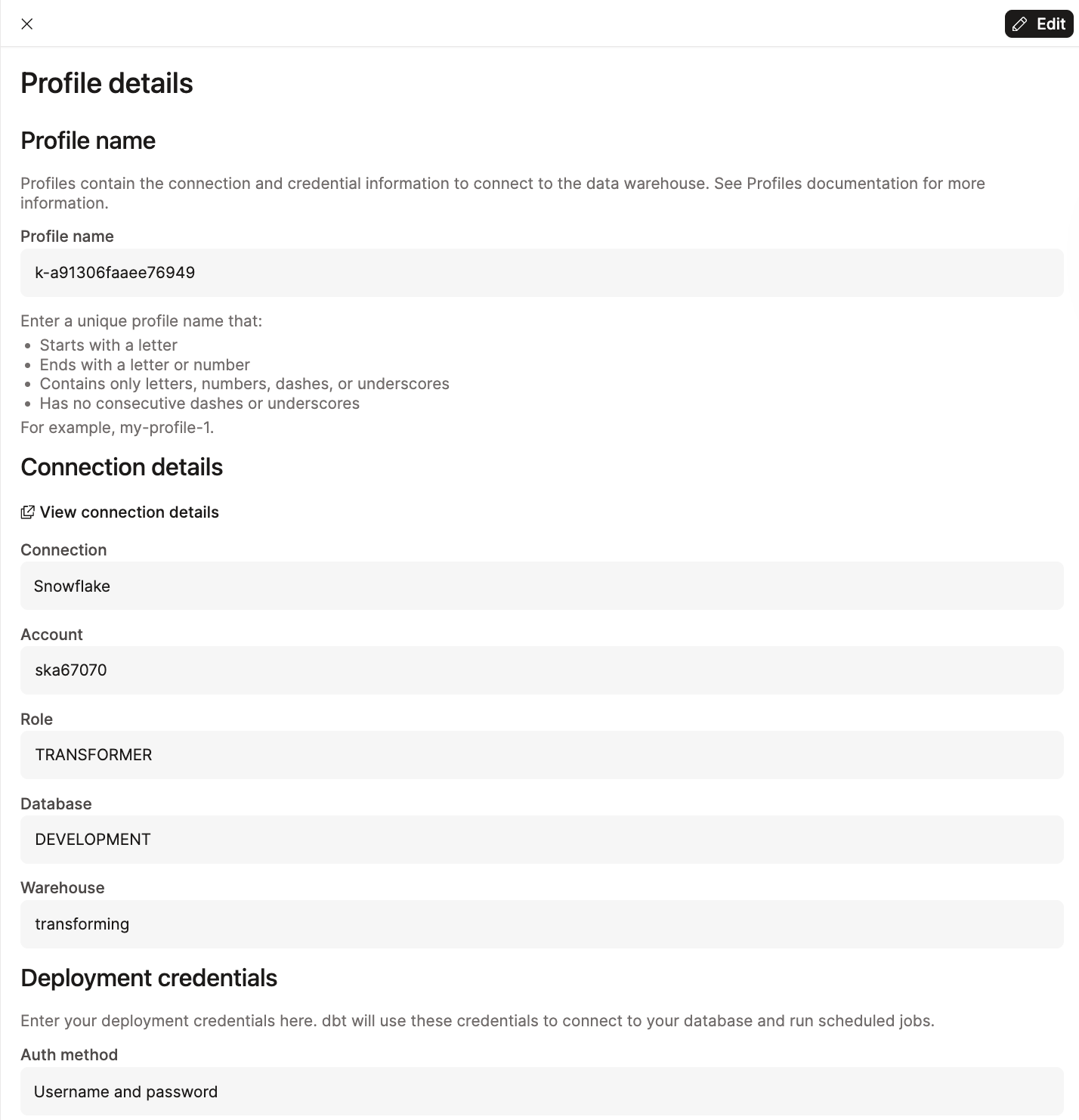
Task: Select the Account field with ska67070
Action: tap(541, 670)
